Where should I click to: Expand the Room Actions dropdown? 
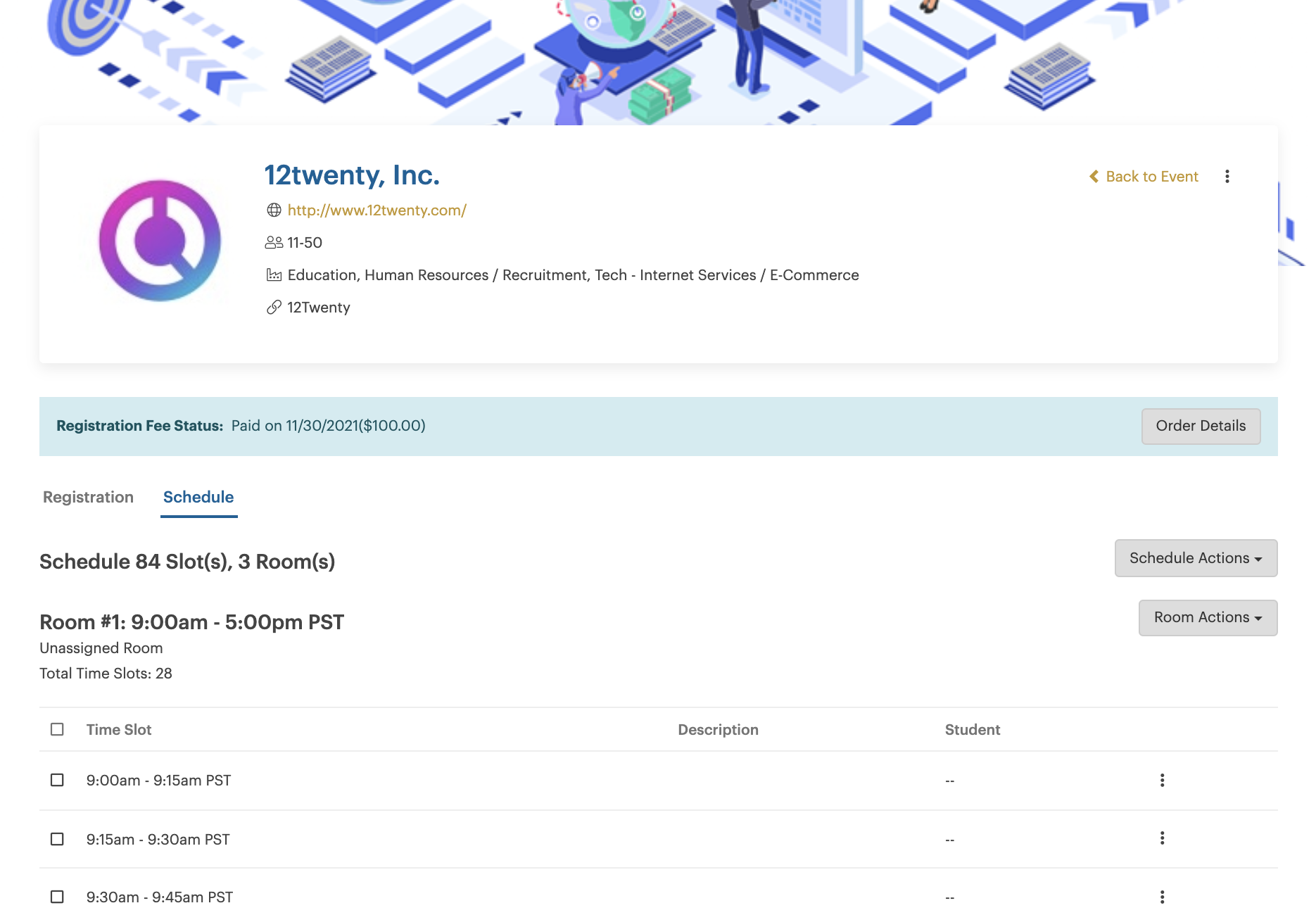pyautogui.click(x=1208, y=617)
